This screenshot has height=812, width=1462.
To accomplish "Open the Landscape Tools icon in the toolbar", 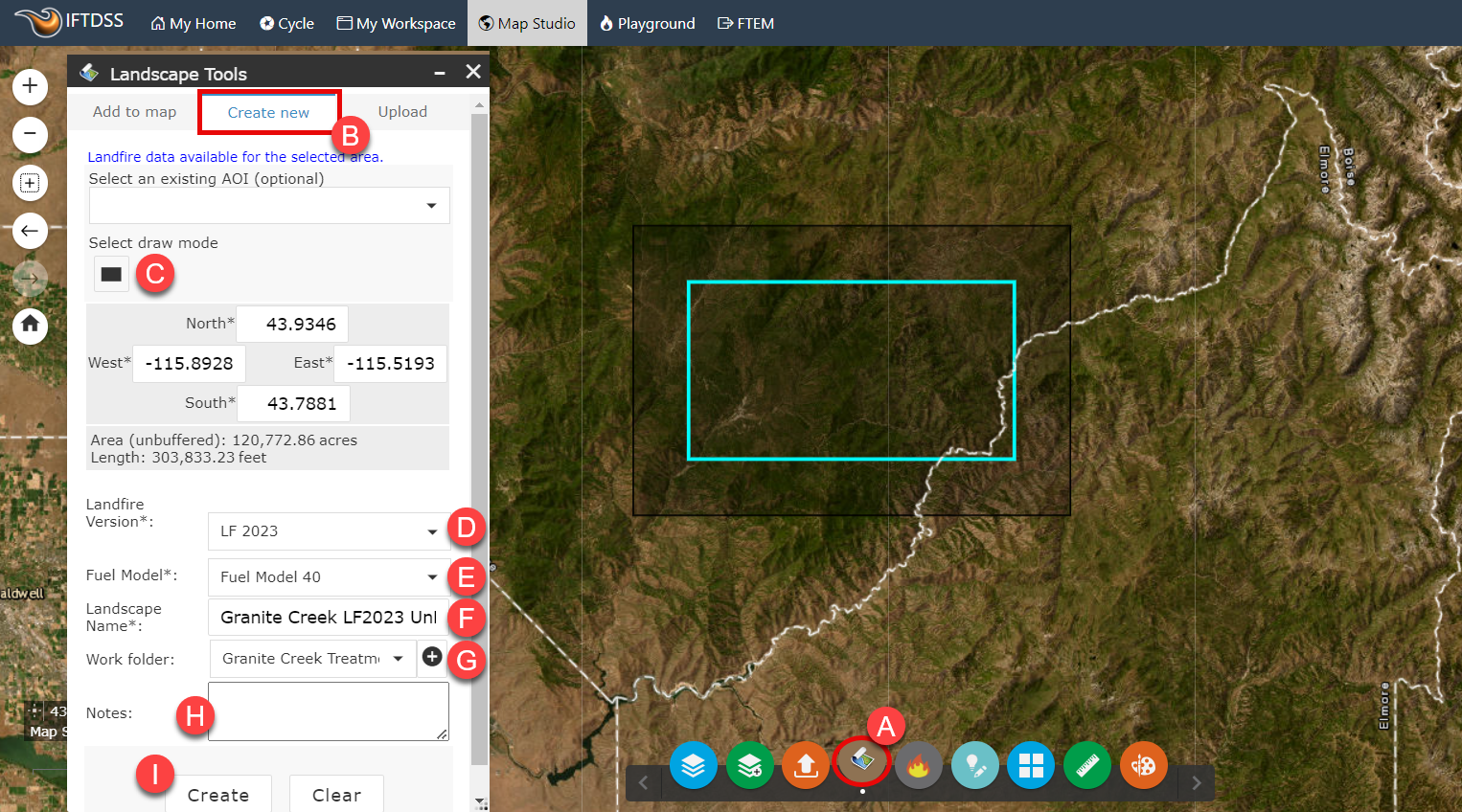I will (861, 765).
